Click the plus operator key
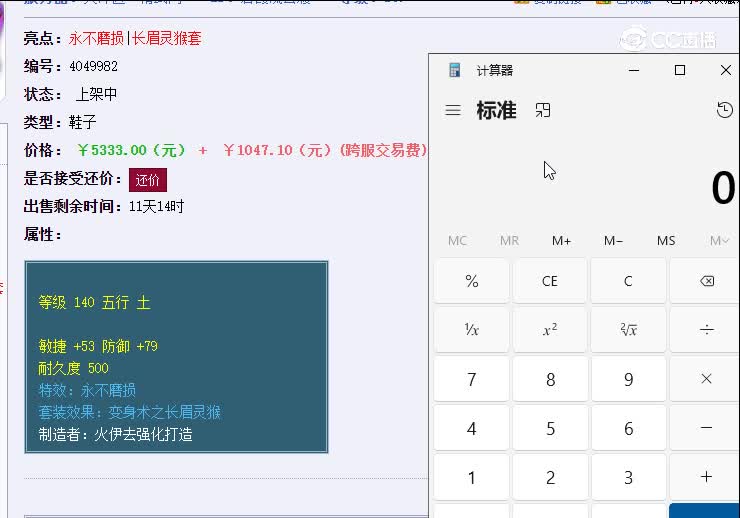The image size is (740, 518). pyautogui.click(x=706, y=477)
